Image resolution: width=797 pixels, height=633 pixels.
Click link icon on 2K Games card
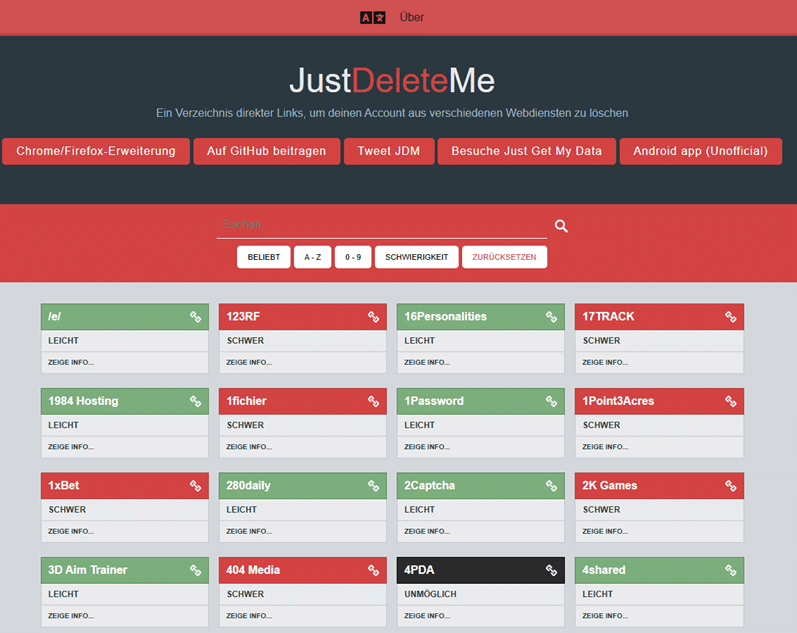(x=729, y=486)
